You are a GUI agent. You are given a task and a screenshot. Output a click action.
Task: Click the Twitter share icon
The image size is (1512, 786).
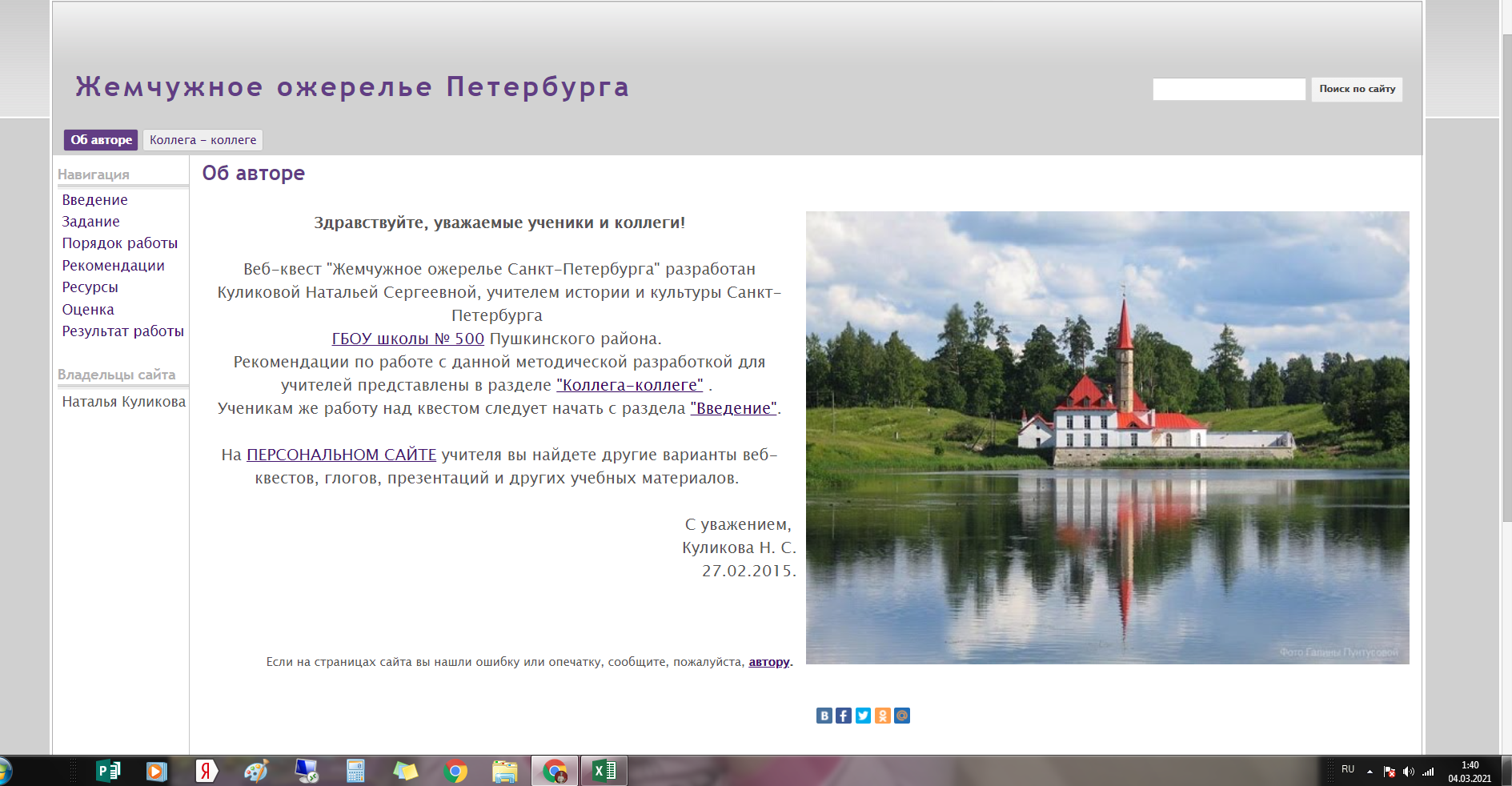pyautogui.click(x=863, y=716)
